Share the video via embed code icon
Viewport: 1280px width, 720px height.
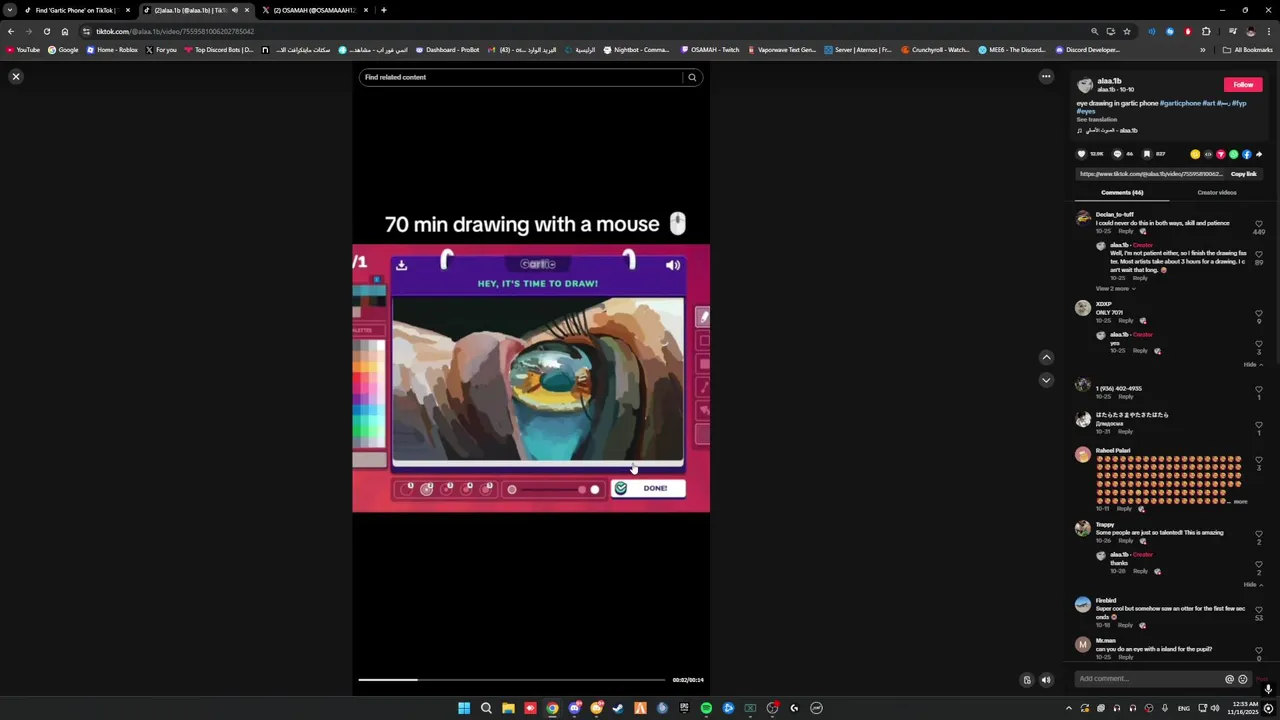pyautogui.click(x=1208, y=154)
